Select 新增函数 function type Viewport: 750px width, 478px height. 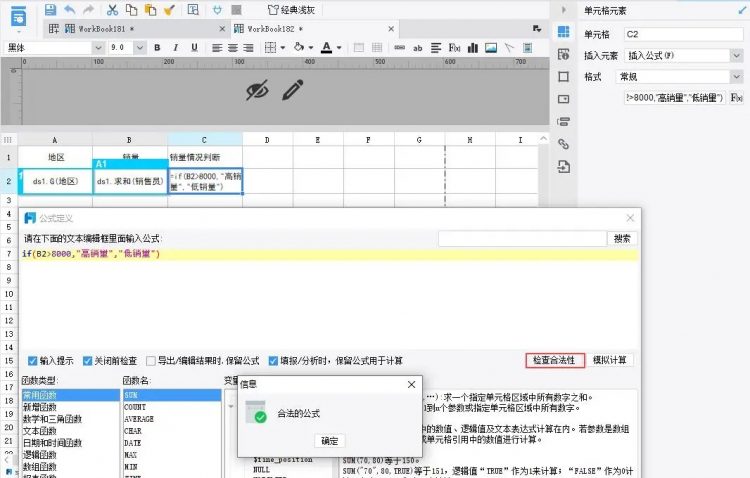40,407
